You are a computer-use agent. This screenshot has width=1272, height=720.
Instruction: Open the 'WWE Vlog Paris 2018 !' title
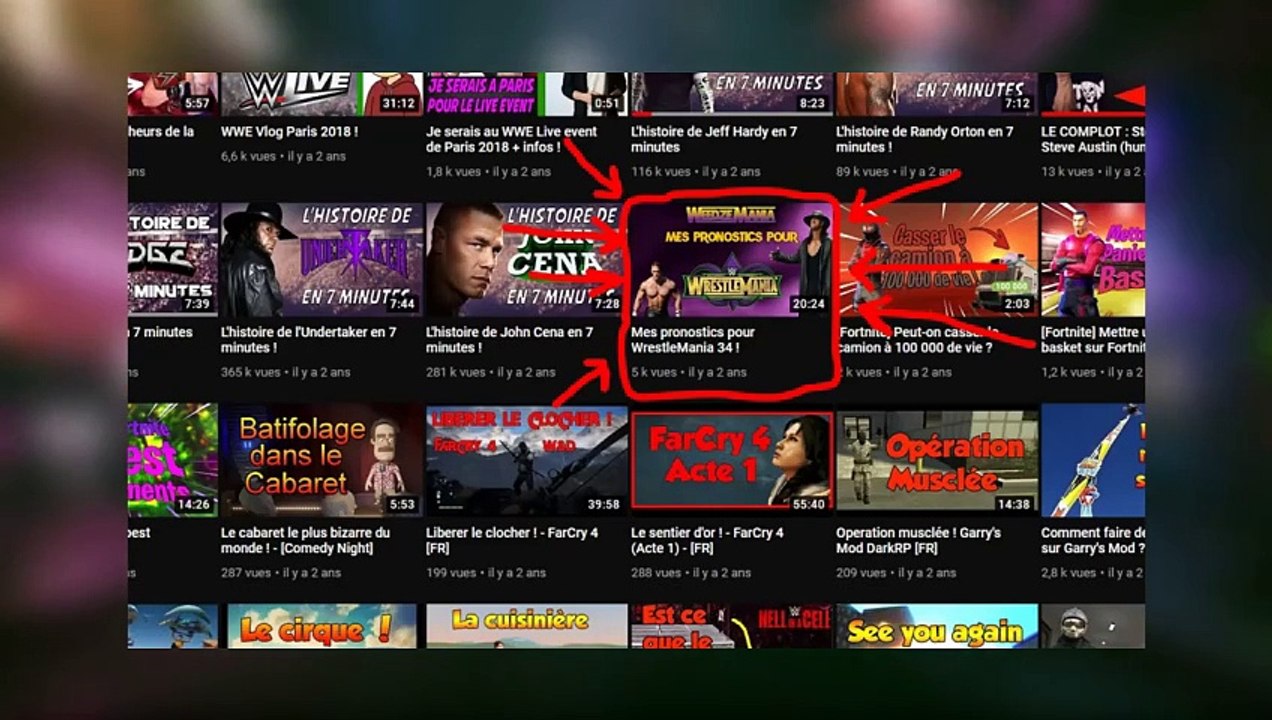pos(289,132)
